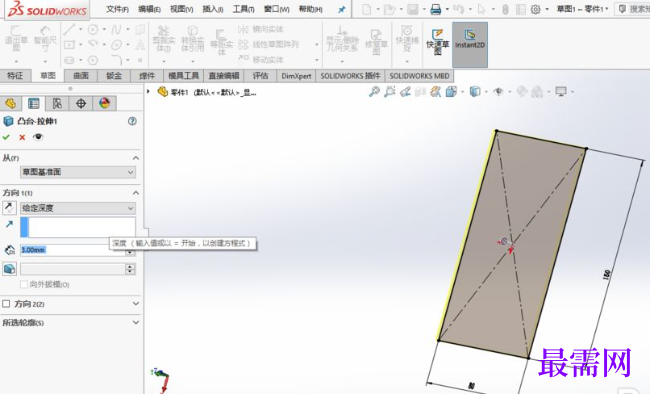Collapse the 从 section
This screenshot has width=650, height=394.
point(136,158)
